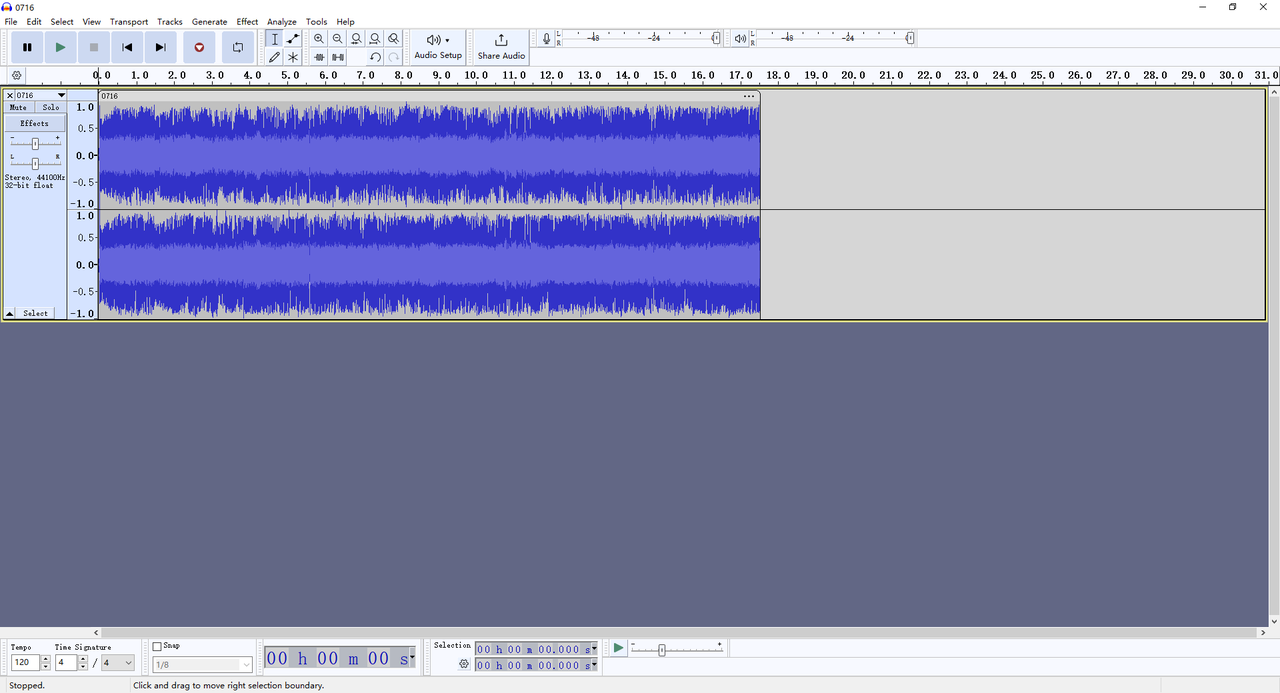Screen dimensions: 1280x693
Task: Open the 0716 track name dropdown menu
Action: [x=40, y=96]
